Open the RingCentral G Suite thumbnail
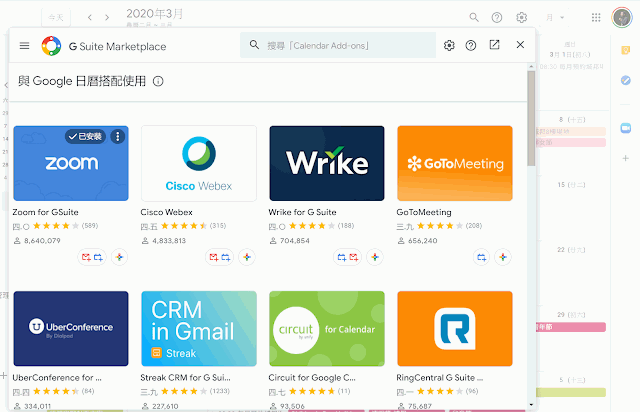Viewport: 640px width, 412px height. coord(455,328)
